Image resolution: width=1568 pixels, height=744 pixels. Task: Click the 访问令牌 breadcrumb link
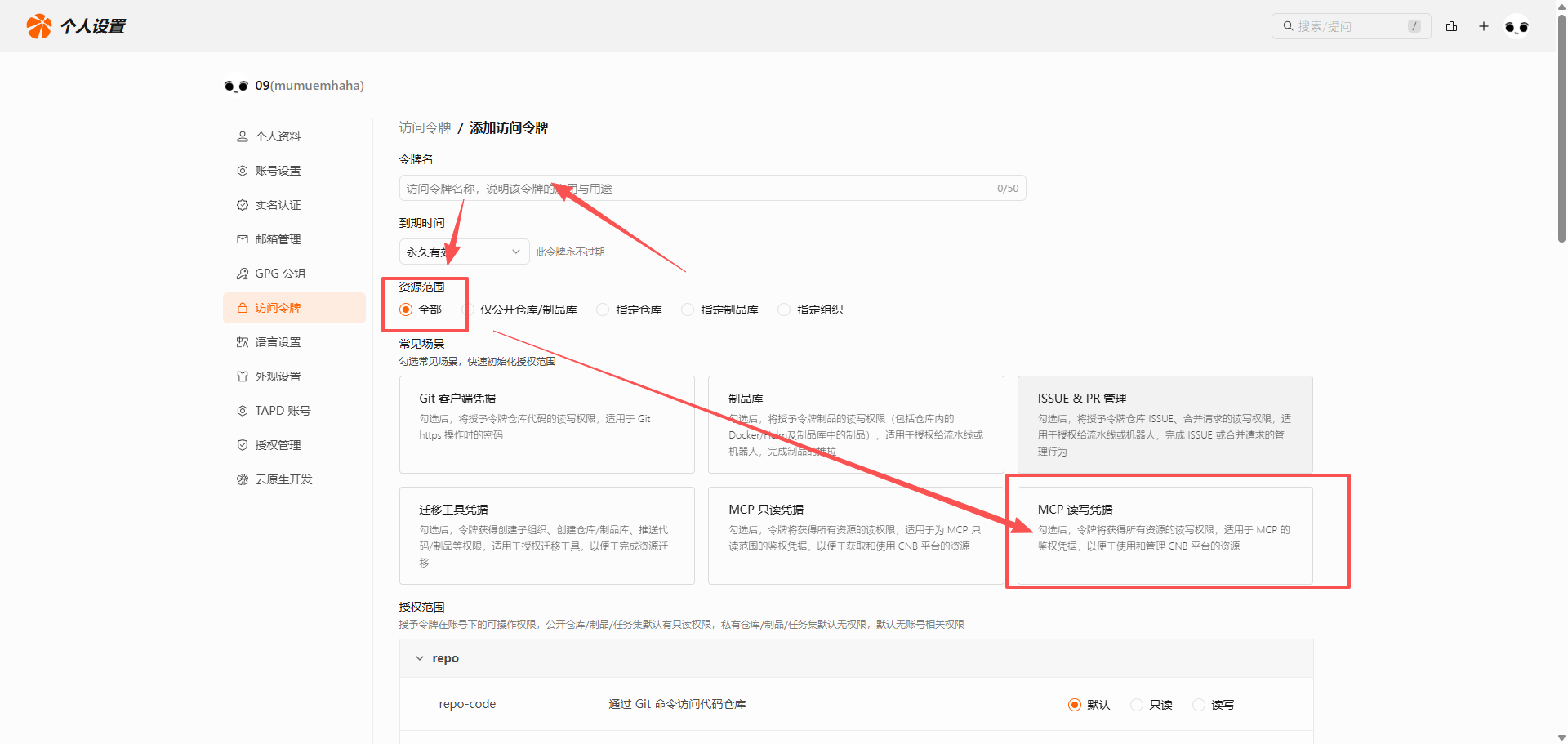[425, 127]
